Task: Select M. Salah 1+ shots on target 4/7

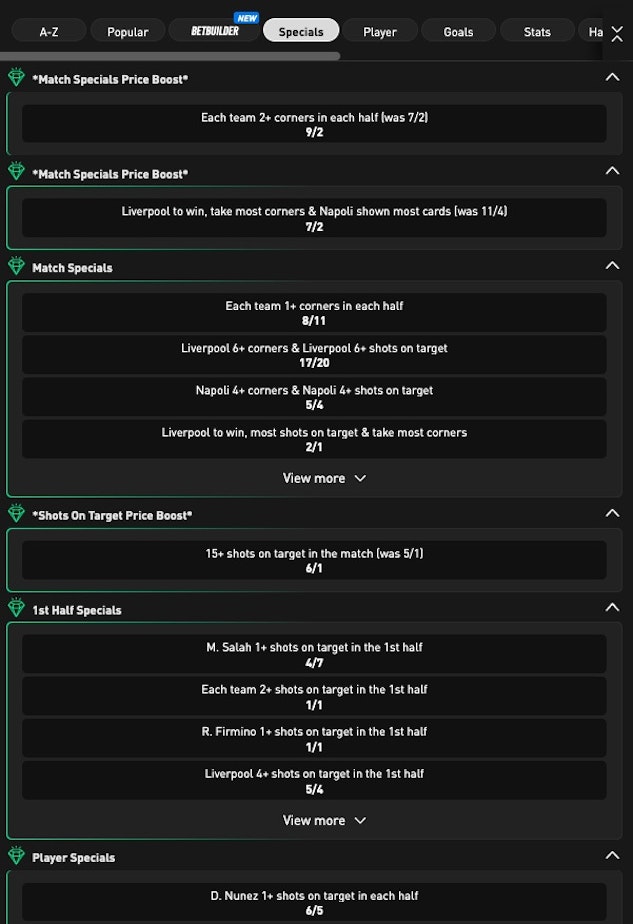Action: [314, 654]
